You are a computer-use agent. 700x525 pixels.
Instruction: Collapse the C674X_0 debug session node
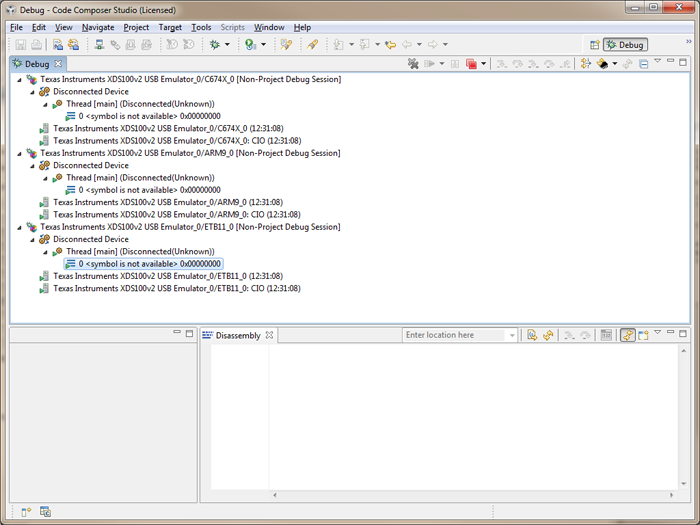[19, 79]
